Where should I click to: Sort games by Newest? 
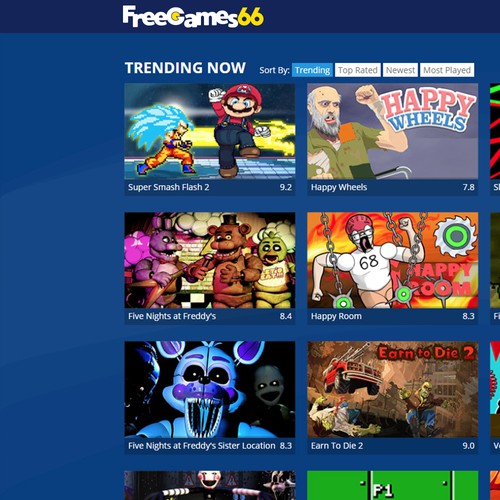tap(400, 70)
